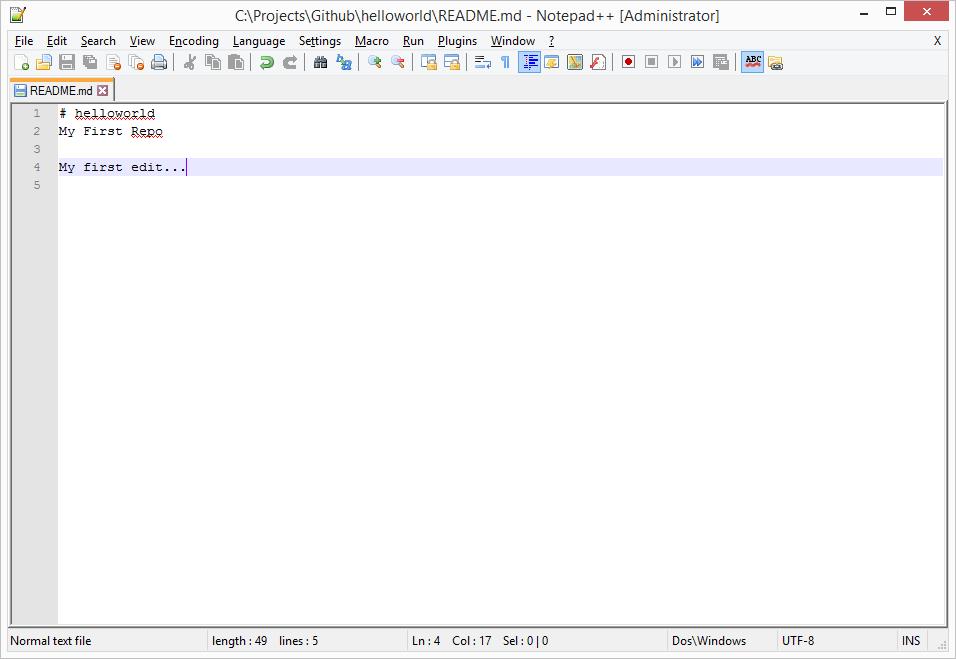Screen dimensions: 956x659
Task: Click line number 3 in margin
Action: pyautogui.click(x=37, y=149)
